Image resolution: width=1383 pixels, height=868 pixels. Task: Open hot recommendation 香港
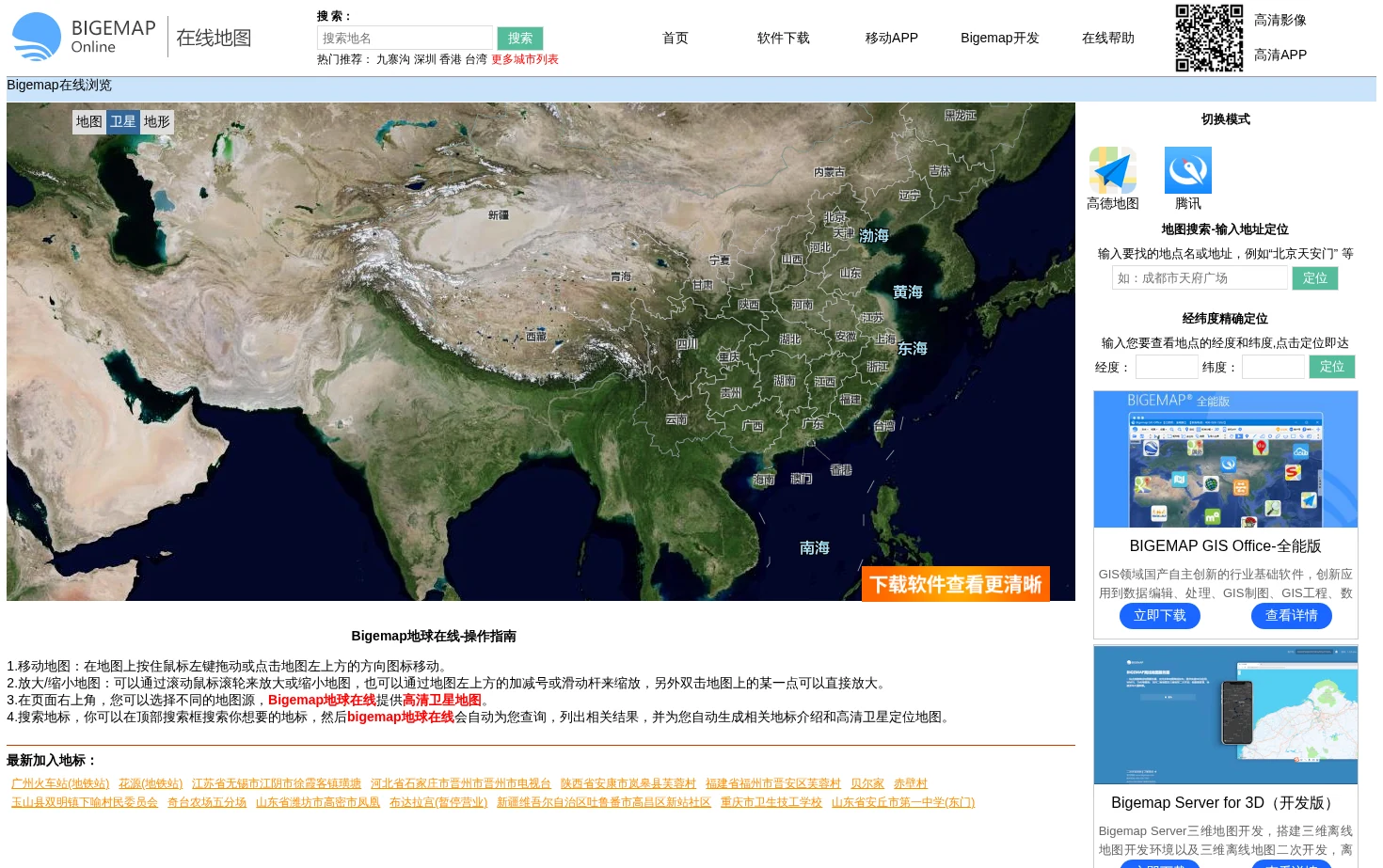point(450,59)
